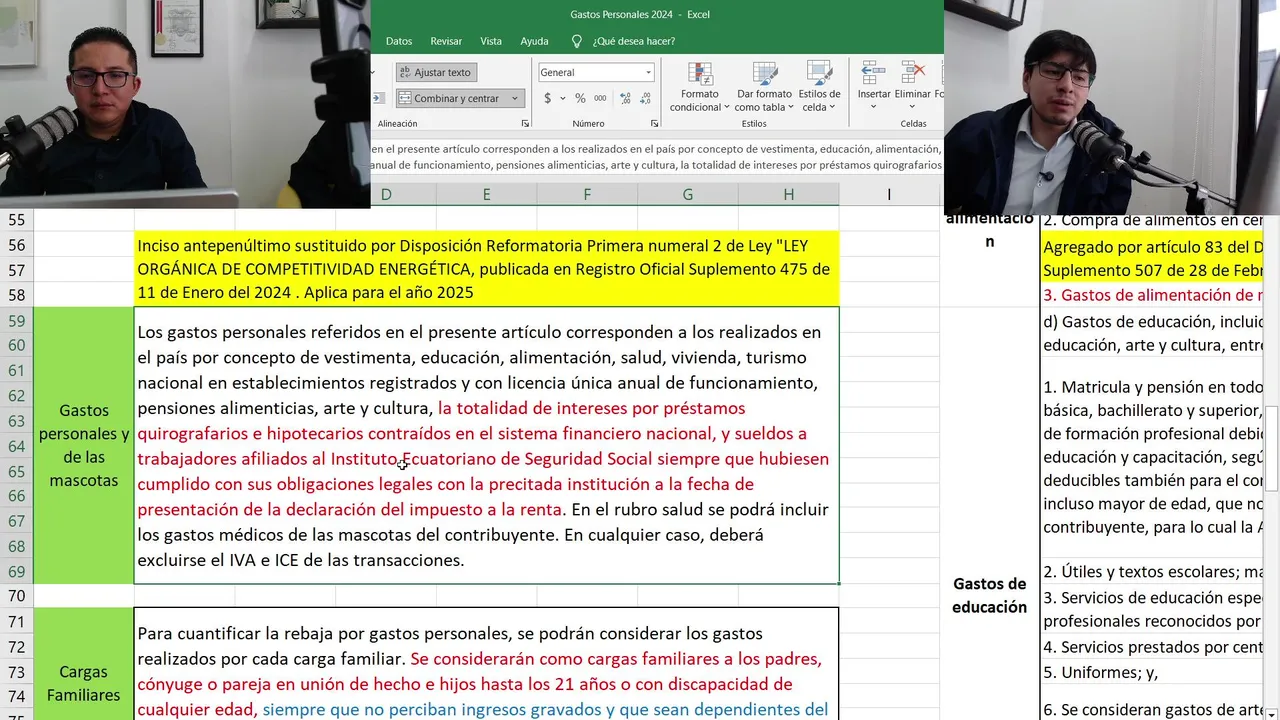Click the lightbulb Tell Me icon
This screenshot has height=720, width=1280.
click(x=577, y=41)
